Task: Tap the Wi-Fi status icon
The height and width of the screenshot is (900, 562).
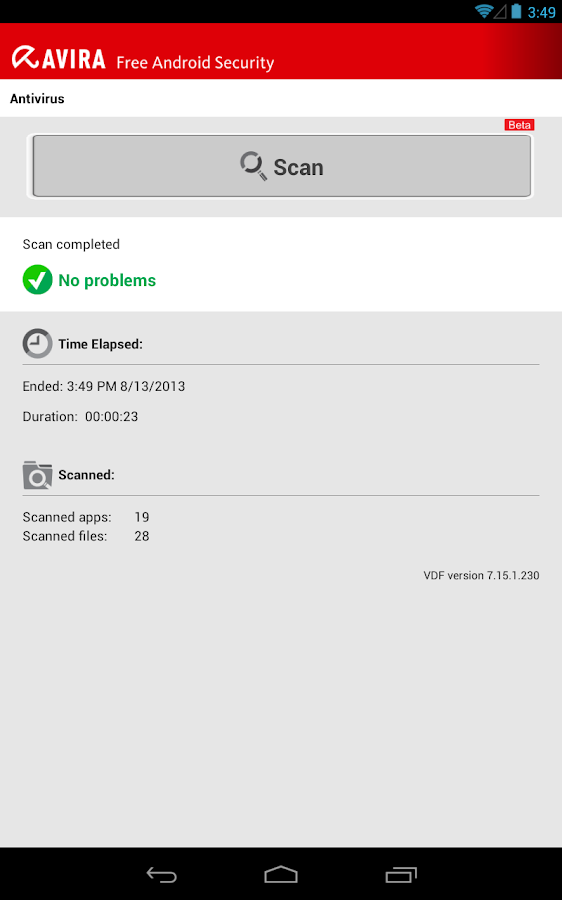Action: click(485, 11)
